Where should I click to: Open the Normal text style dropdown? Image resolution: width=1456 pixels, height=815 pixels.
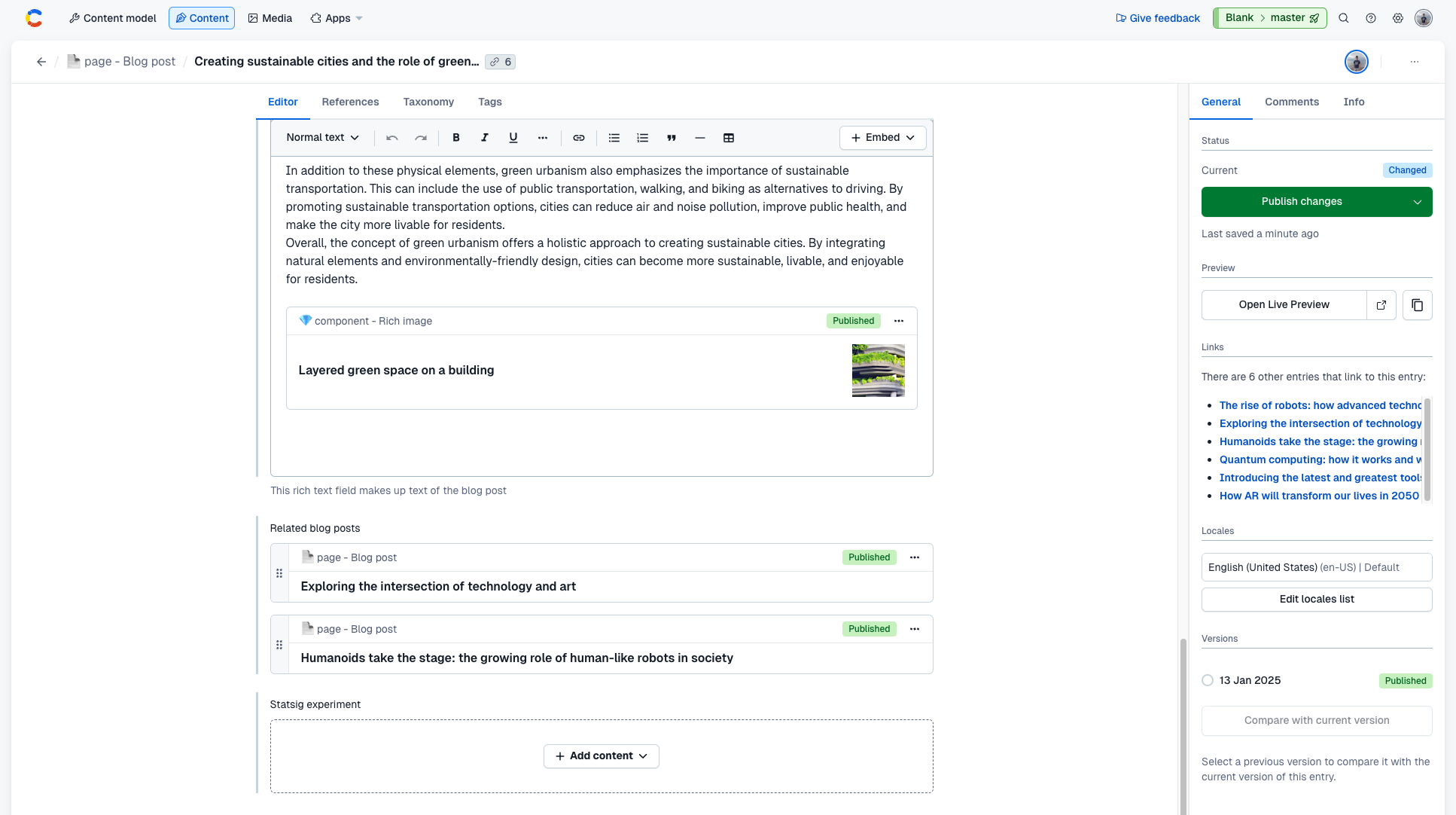tap(322, 138)
